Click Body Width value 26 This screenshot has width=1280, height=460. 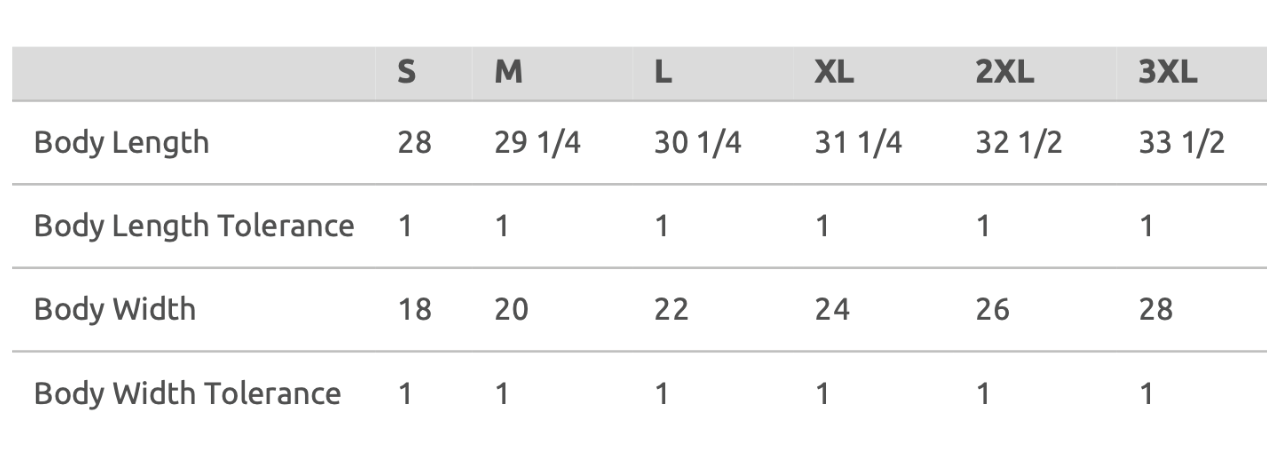(993, 309)
